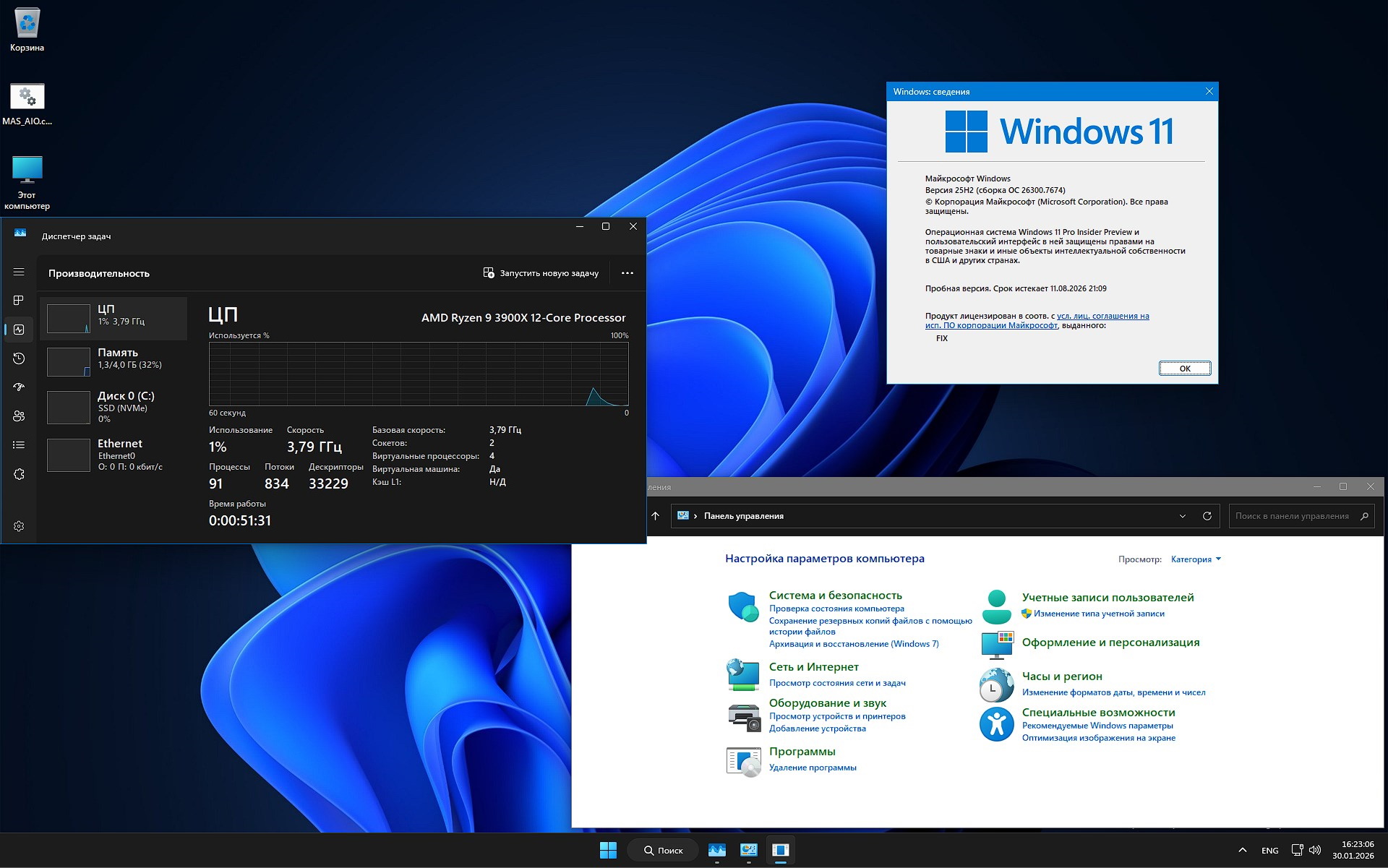Open the Control Panel address bar dropdown

(1183, 516)
